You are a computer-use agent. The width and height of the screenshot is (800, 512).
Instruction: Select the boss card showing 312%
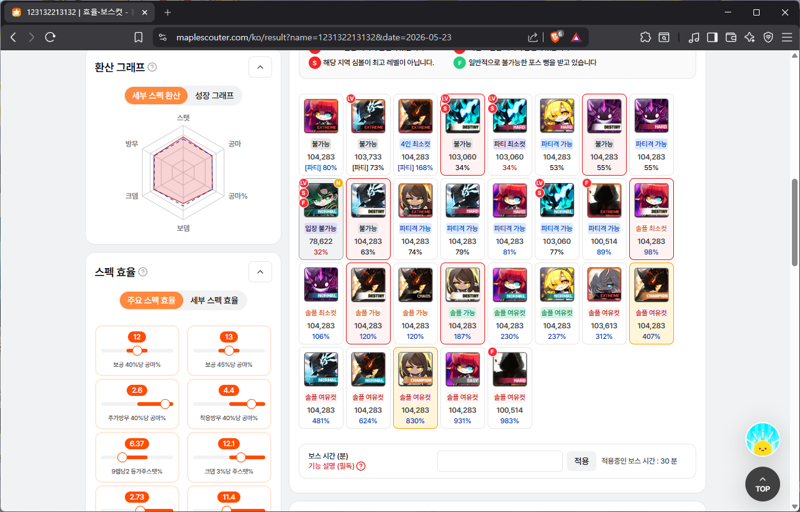604,303
